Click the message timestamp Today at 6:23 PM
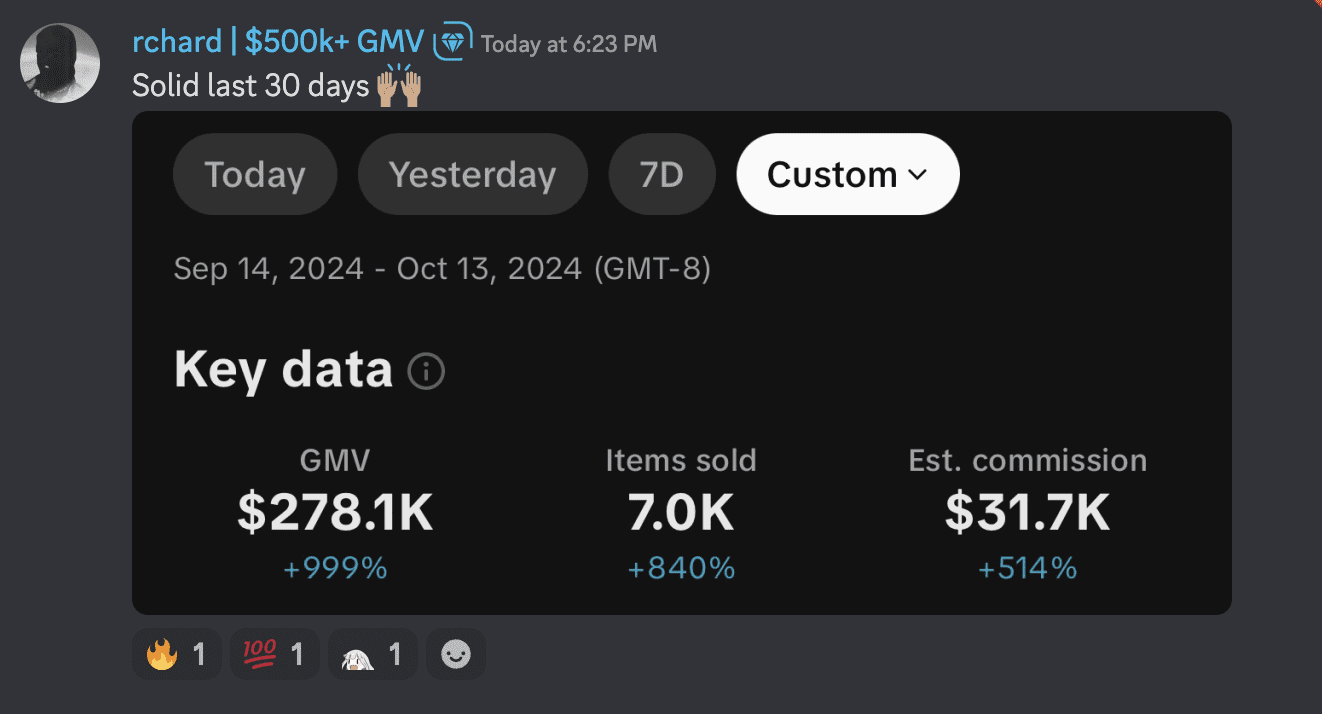The width and height of the screenshot is (1322, 714). tap(569, 44)
